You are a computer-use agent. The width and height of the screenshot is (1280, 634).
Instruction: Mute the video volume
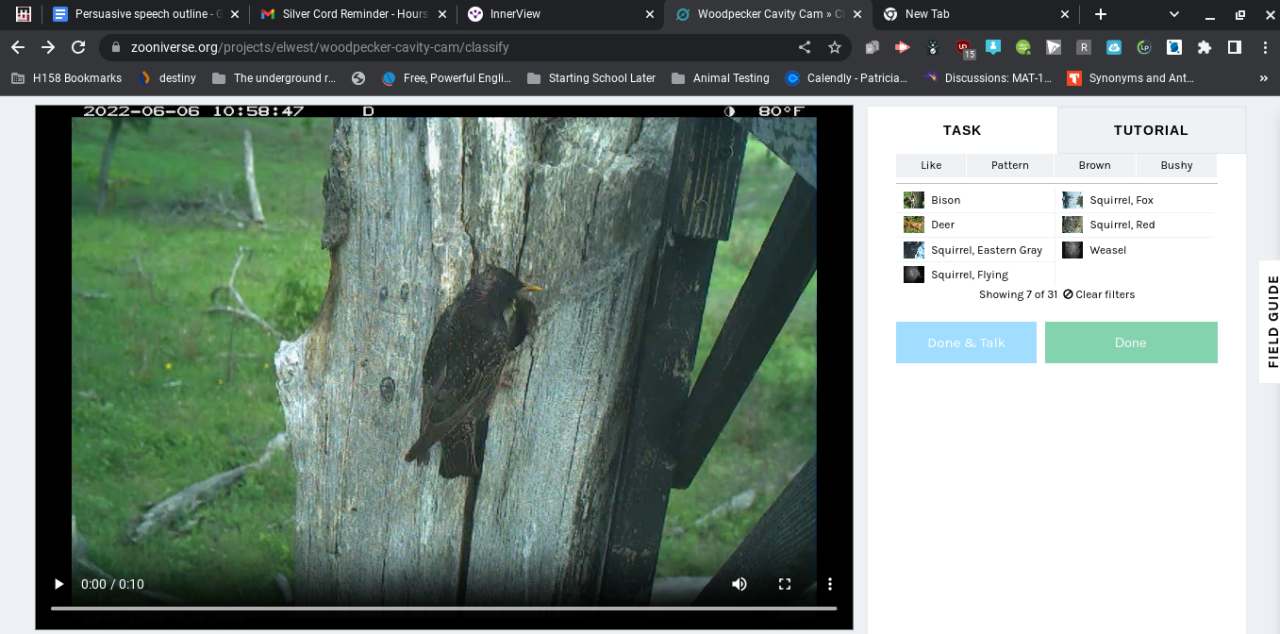(x=739, y=584)
